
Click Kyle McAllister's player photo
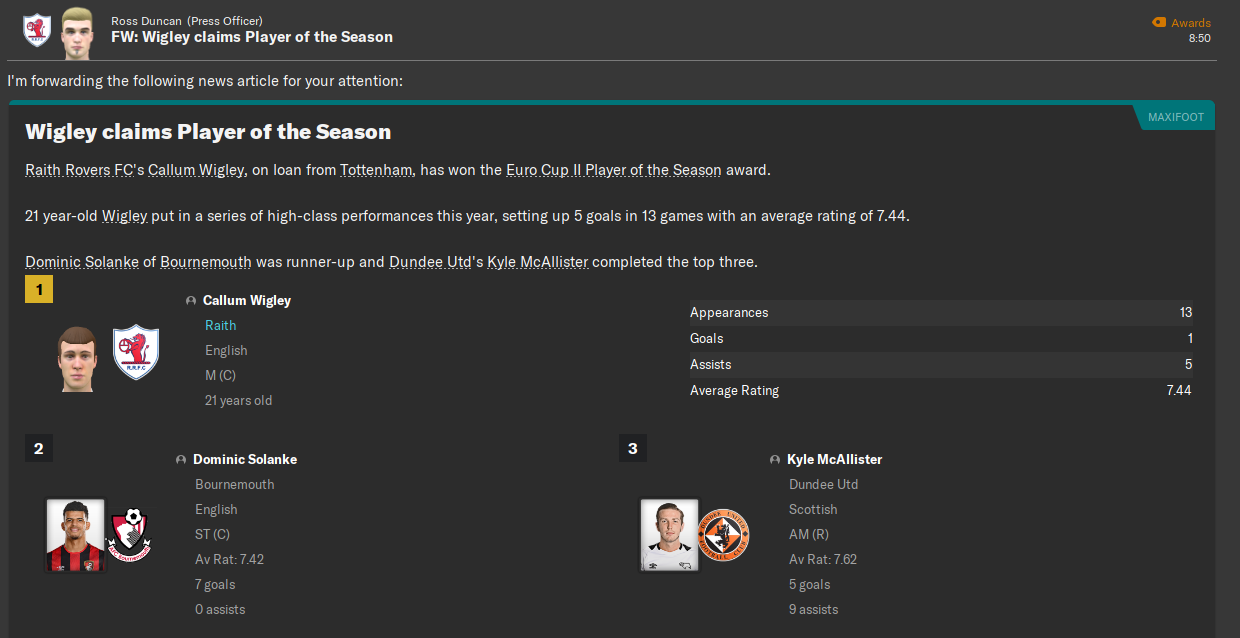669,535
